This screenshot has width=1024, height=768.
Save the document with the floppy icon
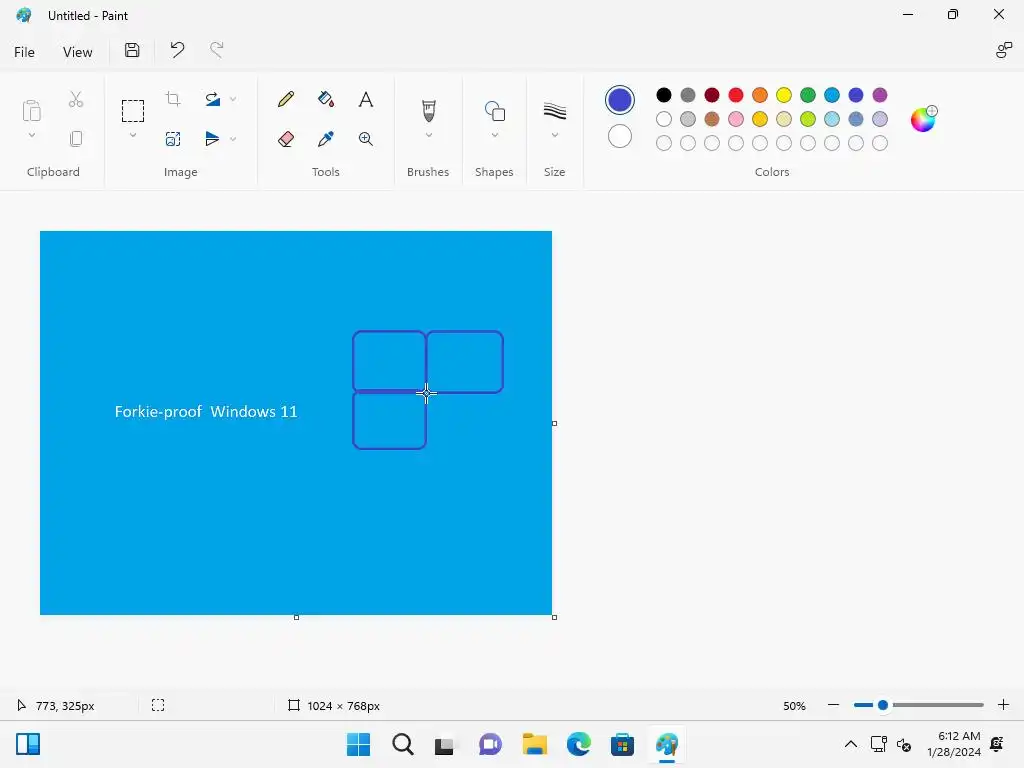(132, 50)
